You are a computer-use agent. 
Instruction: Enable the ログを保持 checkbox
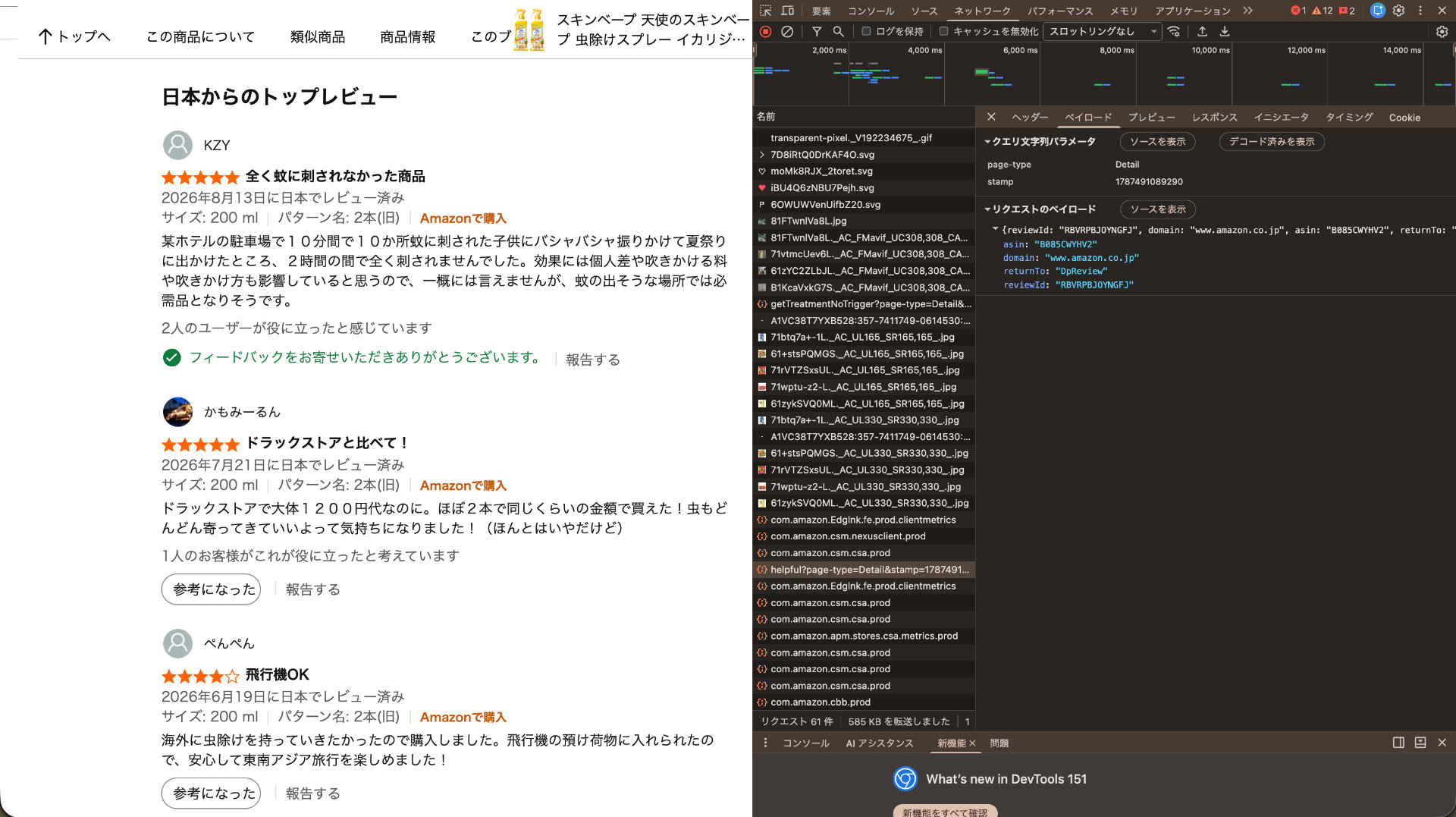pyautogui.click(x=866, y=31)
